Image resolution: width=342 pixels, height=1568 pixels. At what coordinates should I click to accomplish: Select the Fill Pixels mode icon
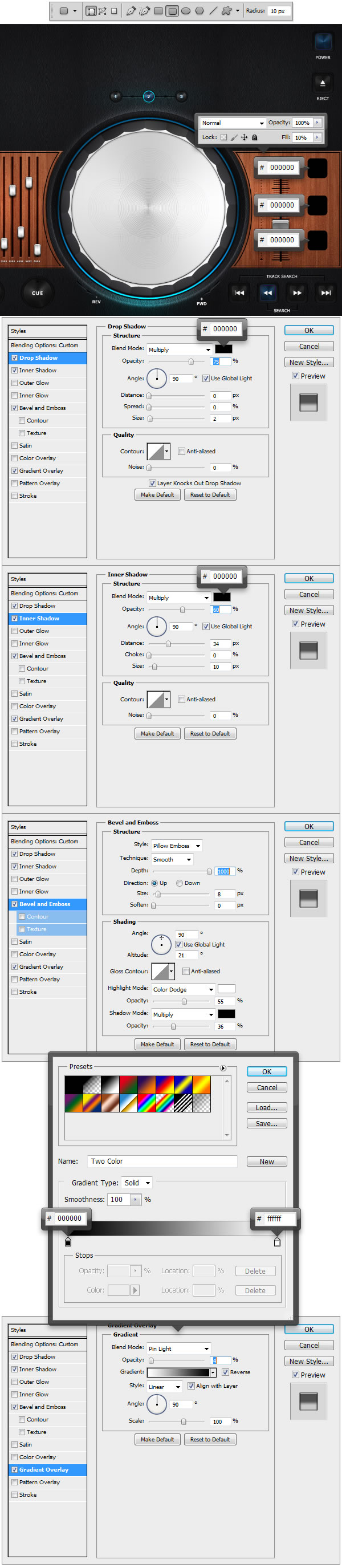114,11
